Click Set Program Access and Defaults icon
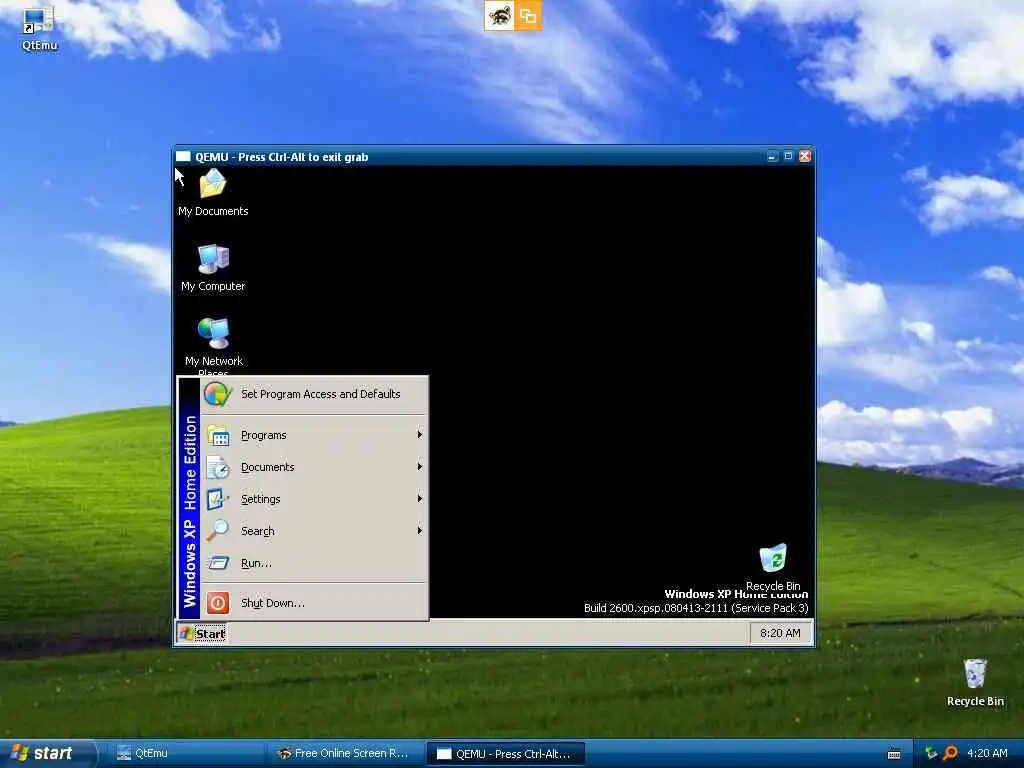 tap(217, 394)
